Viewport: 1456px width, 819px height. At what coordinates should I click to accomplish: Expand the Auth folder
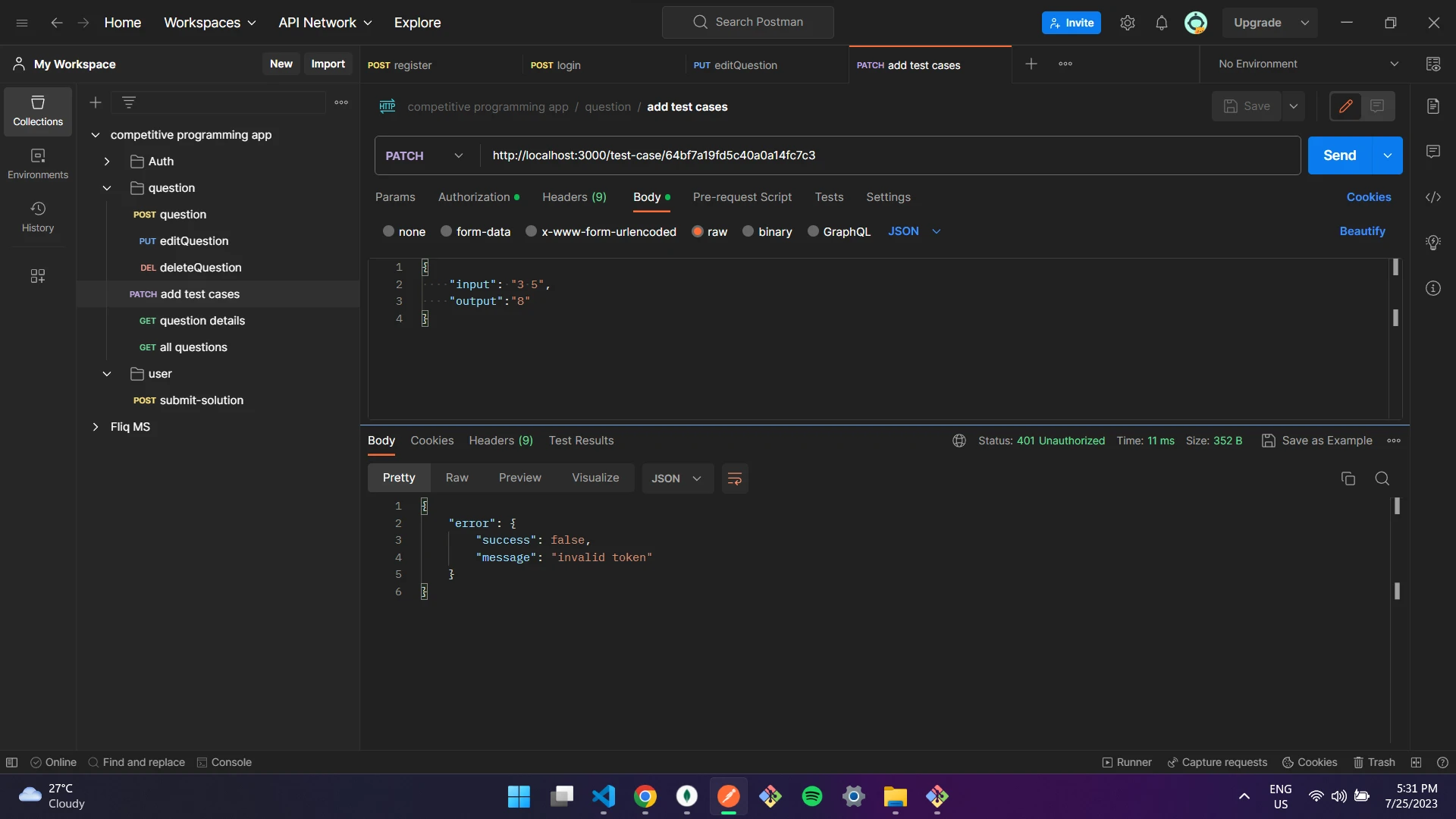tap(107, 162)
